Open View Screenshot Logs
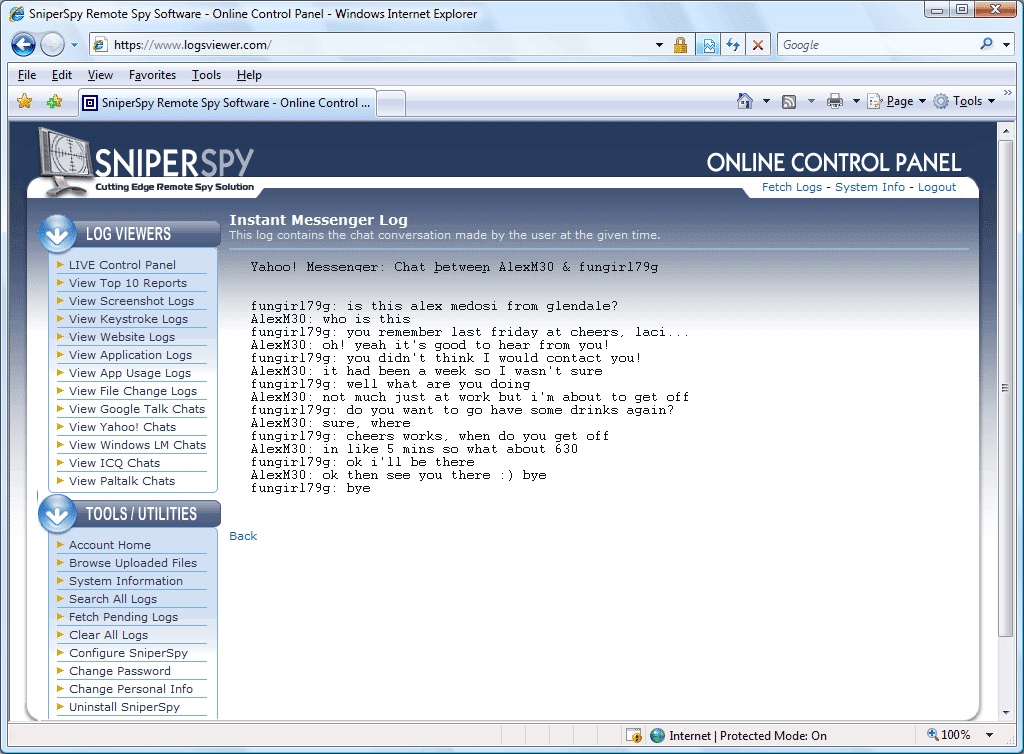Screen dimensions: 1024x754 131,301
